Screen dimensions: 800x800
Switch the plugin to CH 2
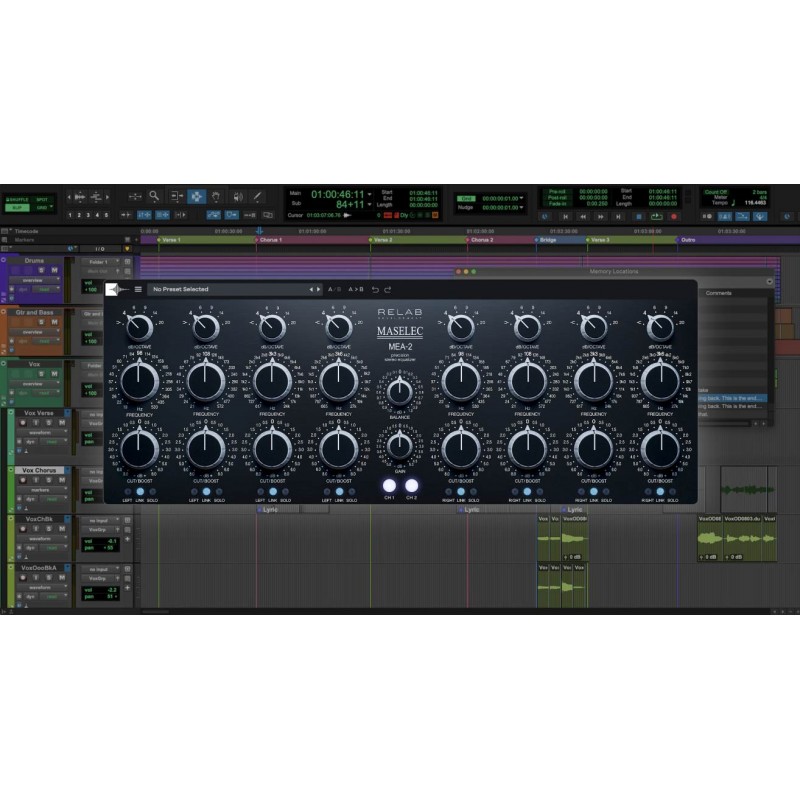(x=412, y=485)
